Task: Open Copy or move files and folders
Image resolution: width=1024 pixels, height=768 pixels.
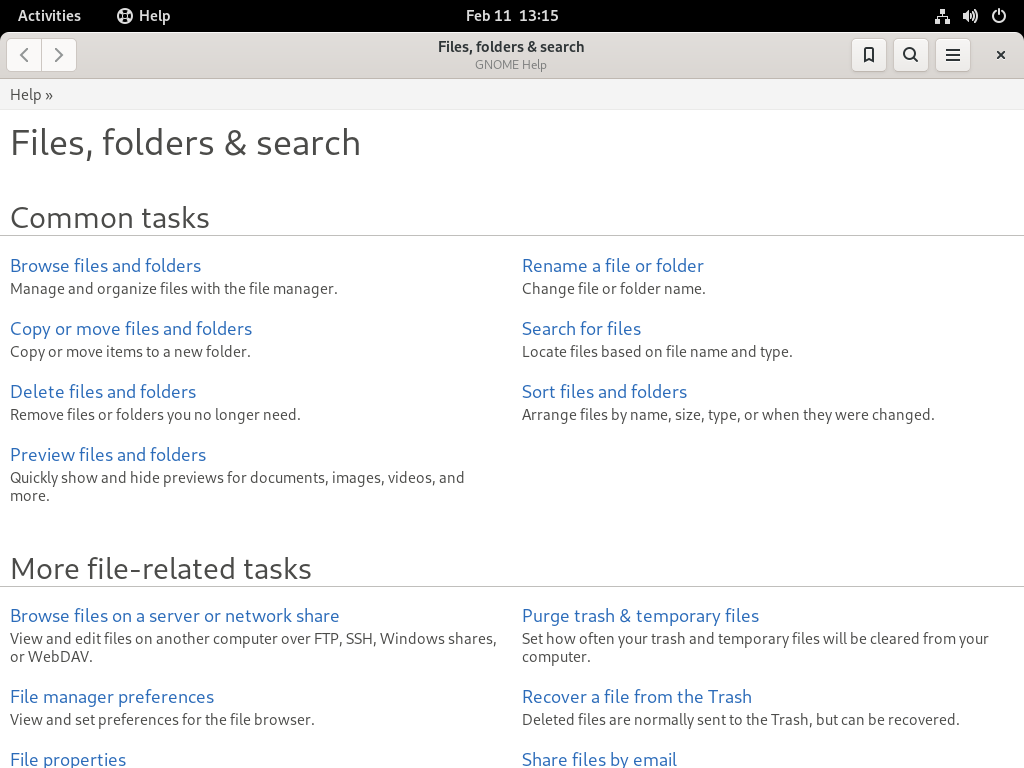Action: [131, 328]
